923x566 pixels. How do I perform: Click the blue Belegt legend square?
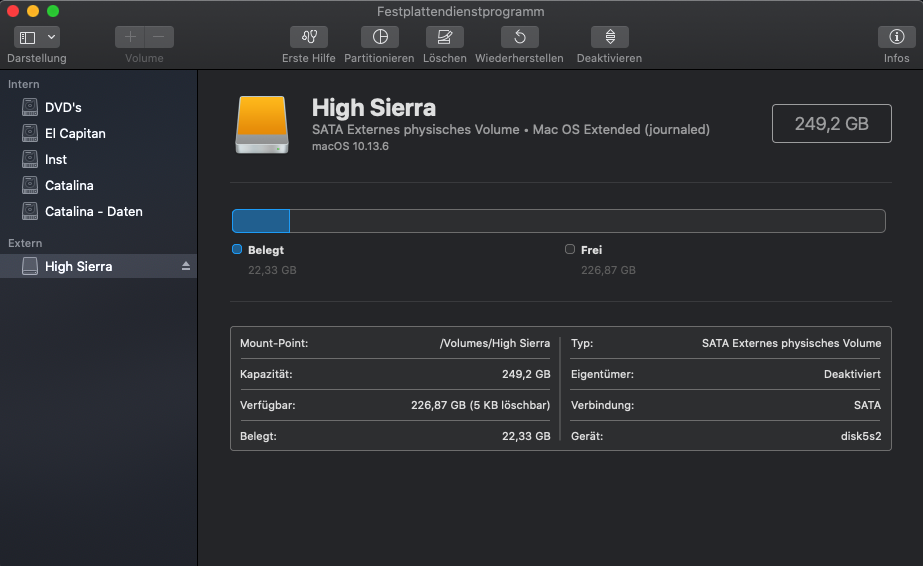[237, 249]
